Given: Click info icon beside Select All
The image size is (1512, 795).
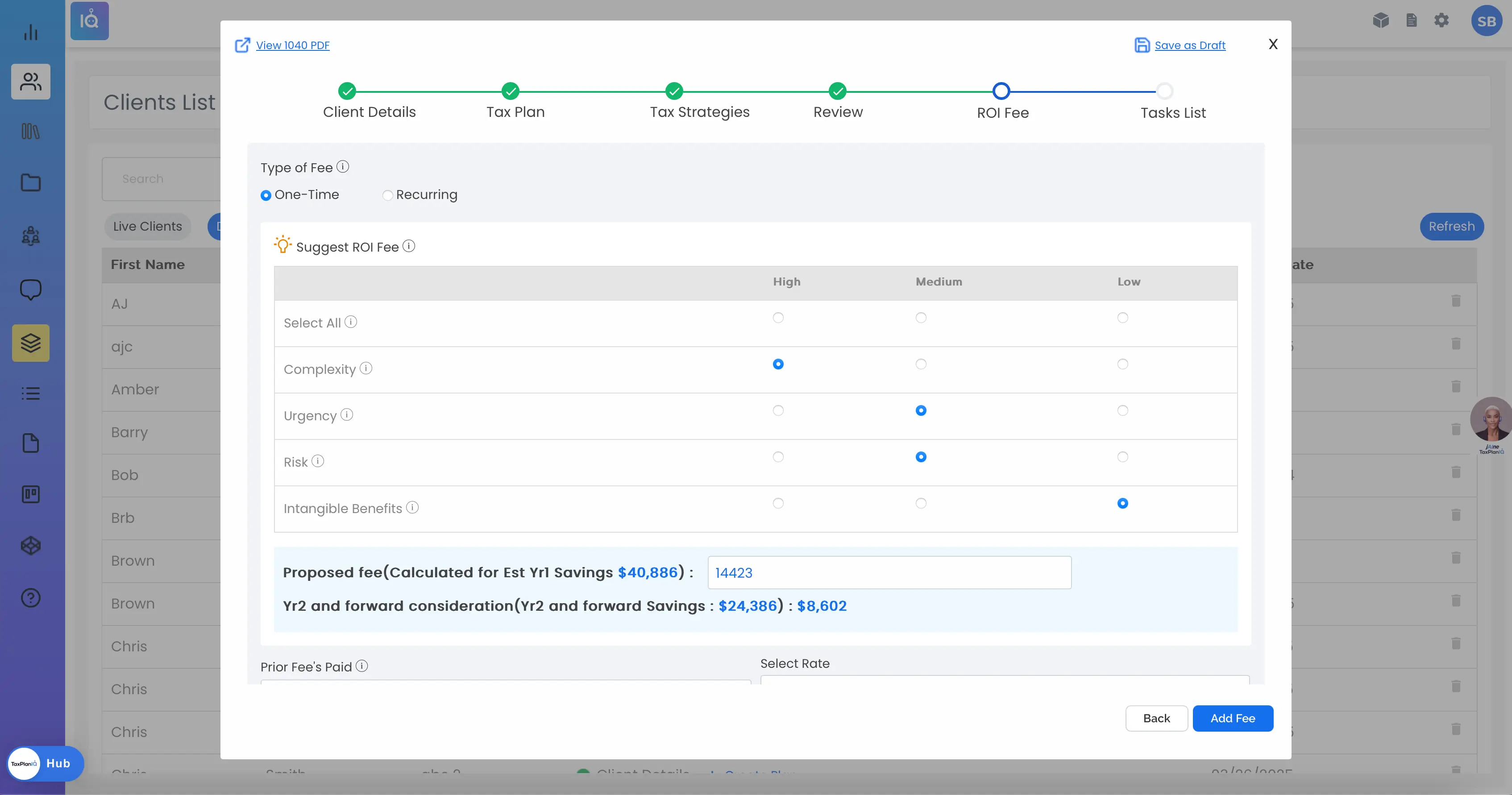Looking at the screenshot, I should 350,322.
